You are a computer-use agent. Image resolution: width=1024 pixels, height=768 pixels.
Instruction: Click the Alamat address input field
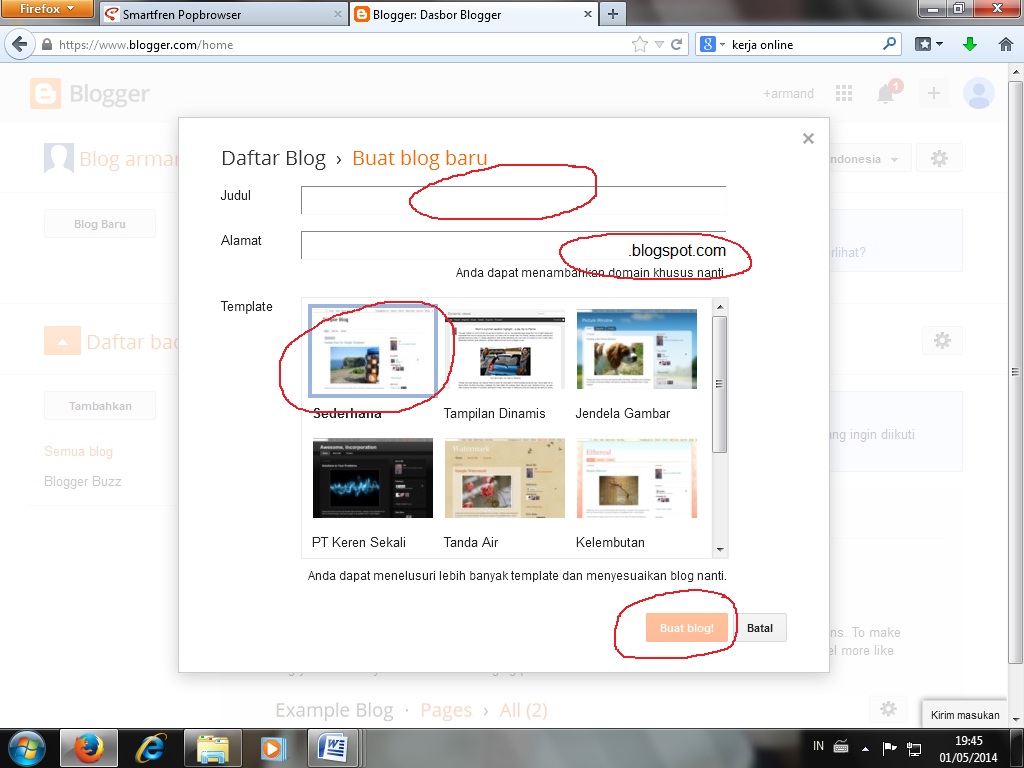click(x=513, y=245)
